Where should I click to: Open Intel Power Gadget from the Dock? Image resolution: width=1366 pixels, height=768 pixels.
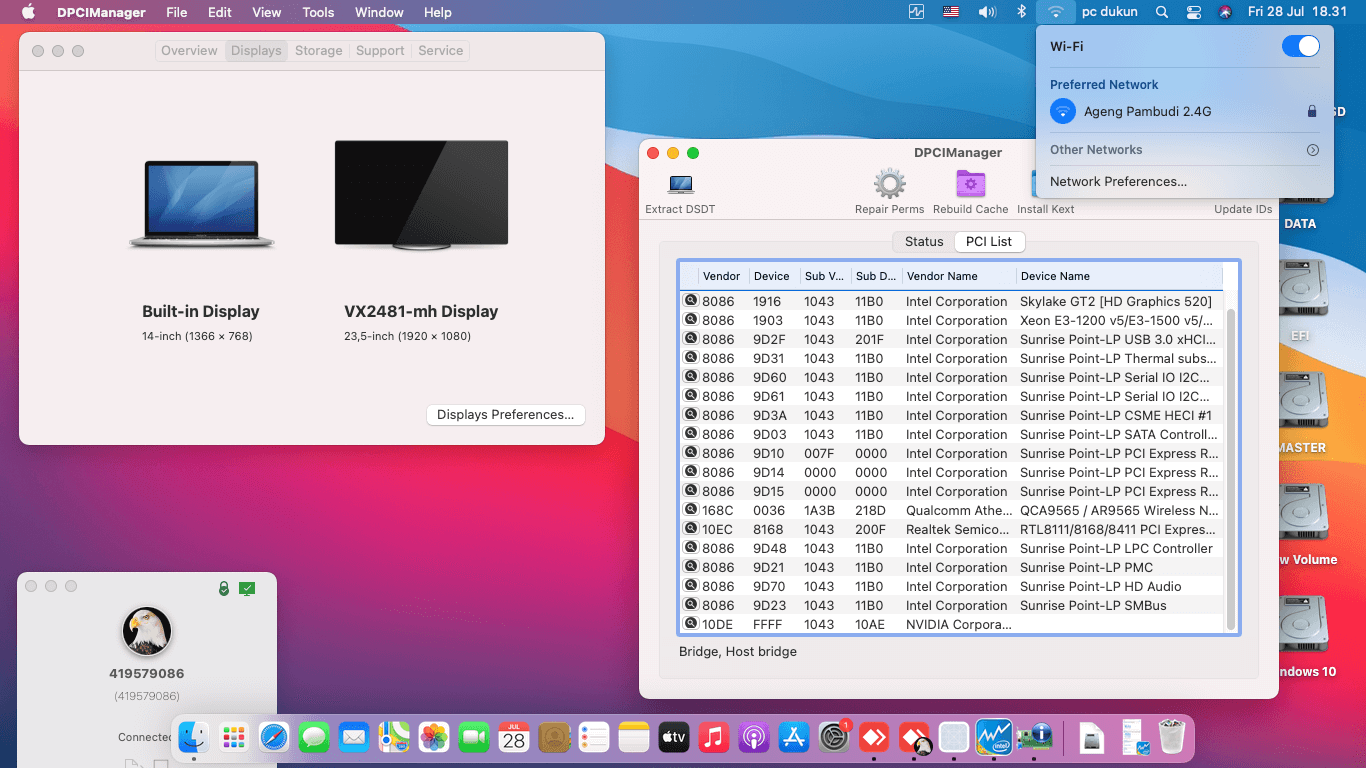994,738
